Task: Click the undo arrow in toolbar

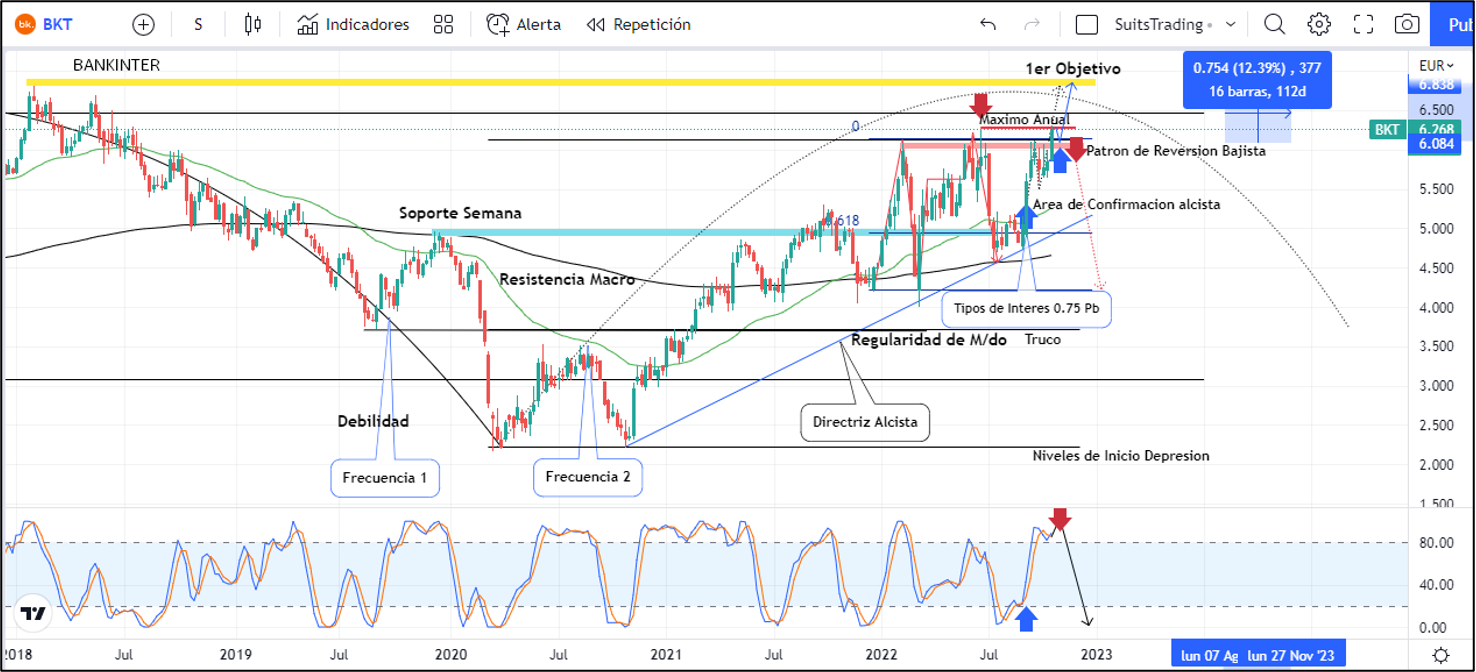Action: point(988,24)
